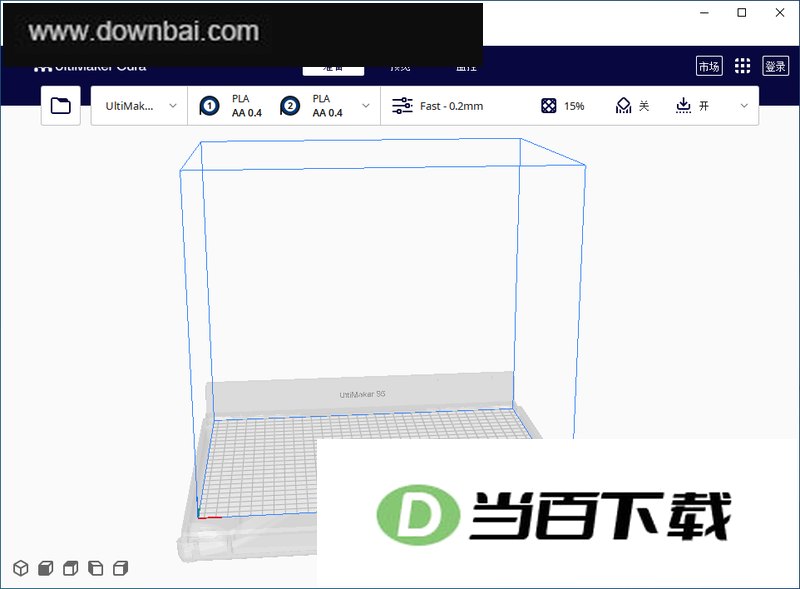The image size is (800, 589).
Task: Maximize the Cura window
Action: [x=742, y=13]
